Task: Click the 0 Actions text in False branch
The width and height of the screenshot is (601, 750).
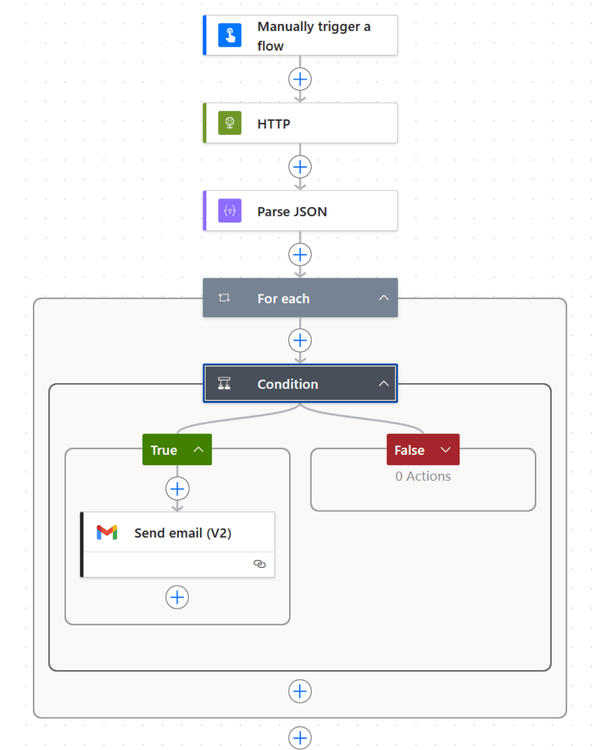Action: click(423, 476)
